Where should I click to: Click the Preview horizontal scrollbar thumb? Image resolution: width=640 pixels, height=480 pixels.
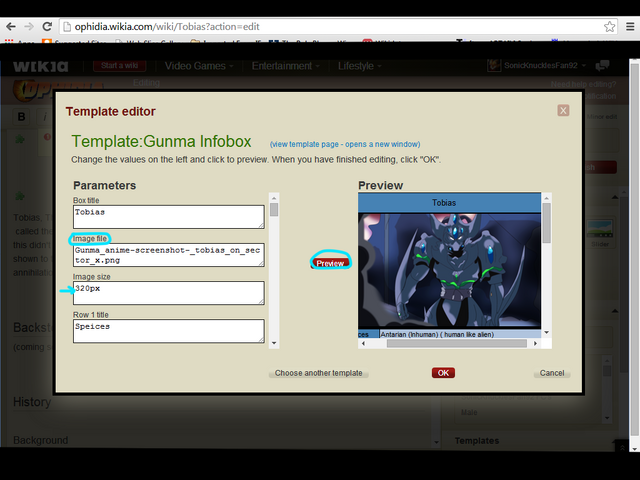point(457,344)
